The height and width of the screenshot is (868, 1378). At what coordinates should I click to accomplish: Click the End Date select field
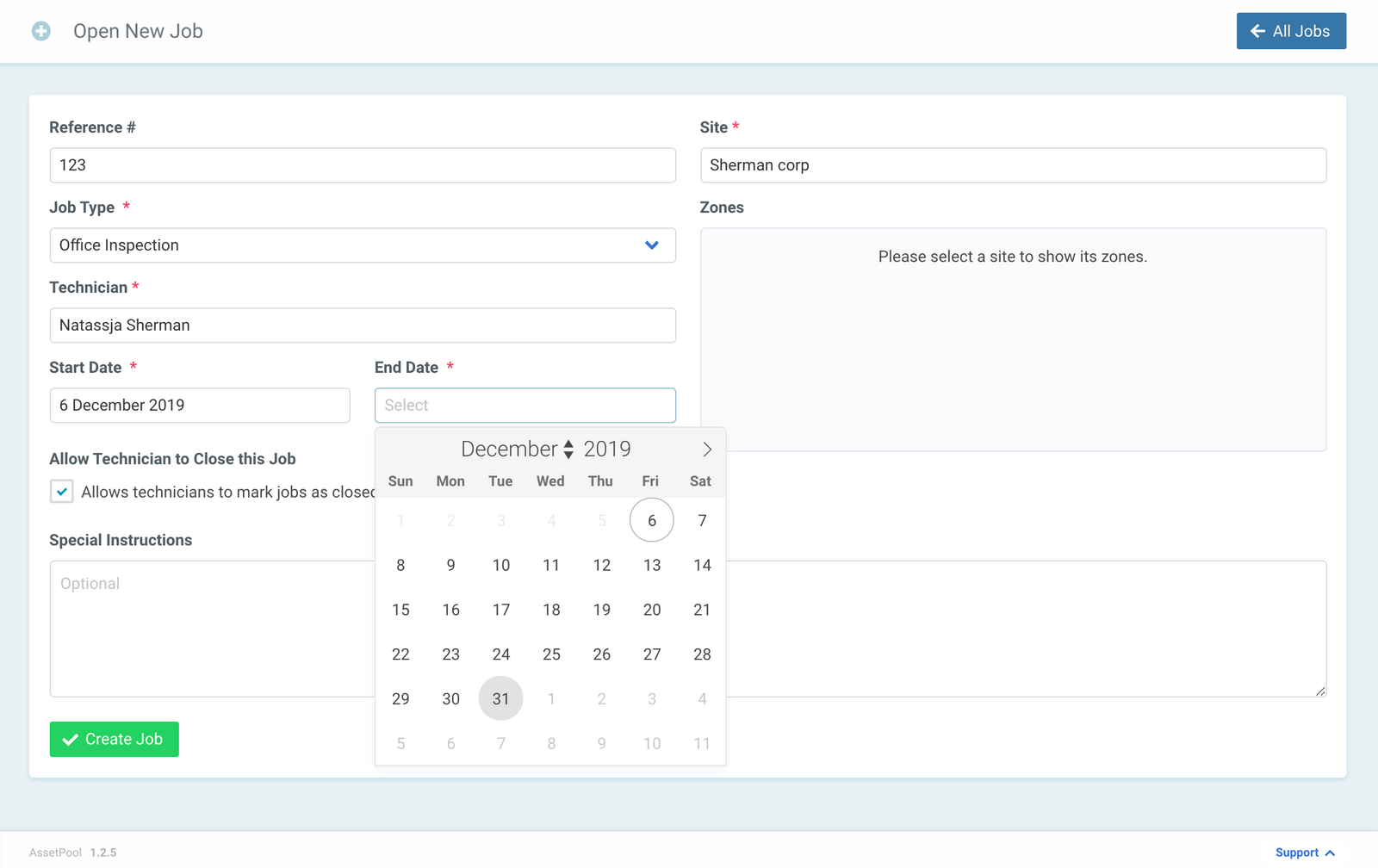coord(525,406)
